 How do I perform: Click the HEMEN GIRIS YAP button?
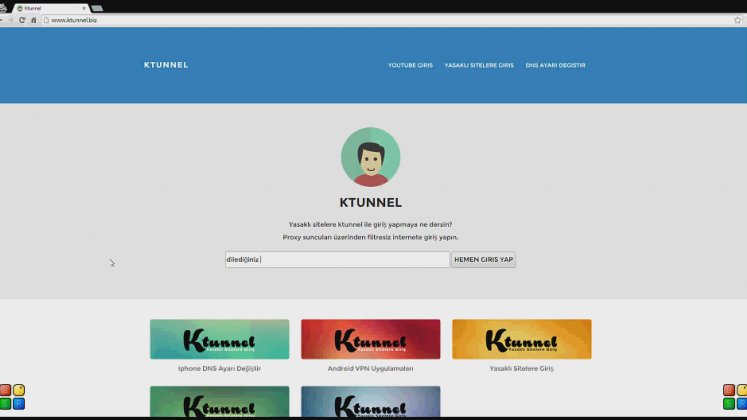(484, 260)
